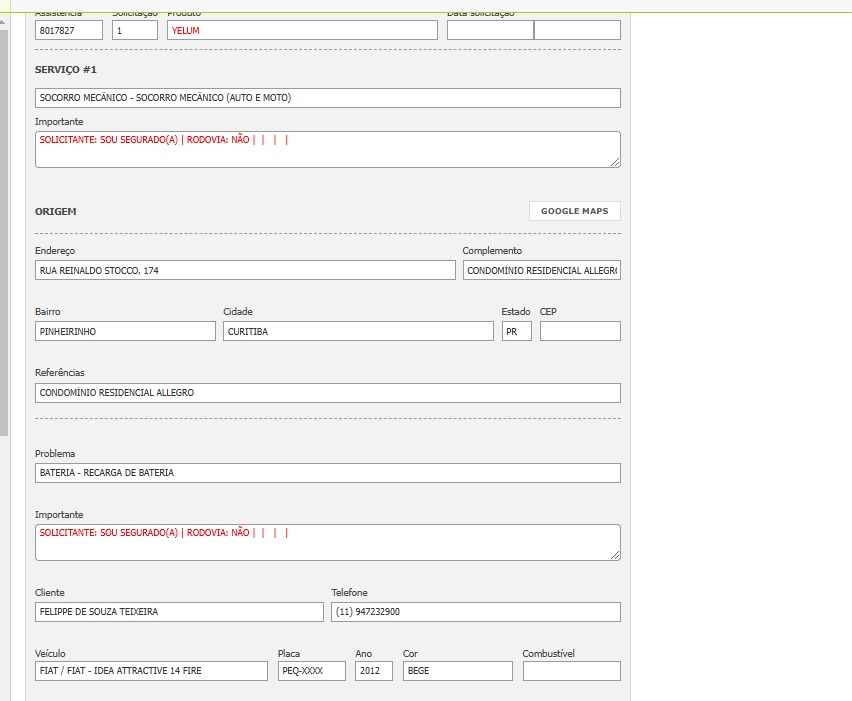This screenshot has height=701, width=852.
Task: Grab the resize handle of second Importante textarea
Action: pyautogui.click(x=615, y=555)
